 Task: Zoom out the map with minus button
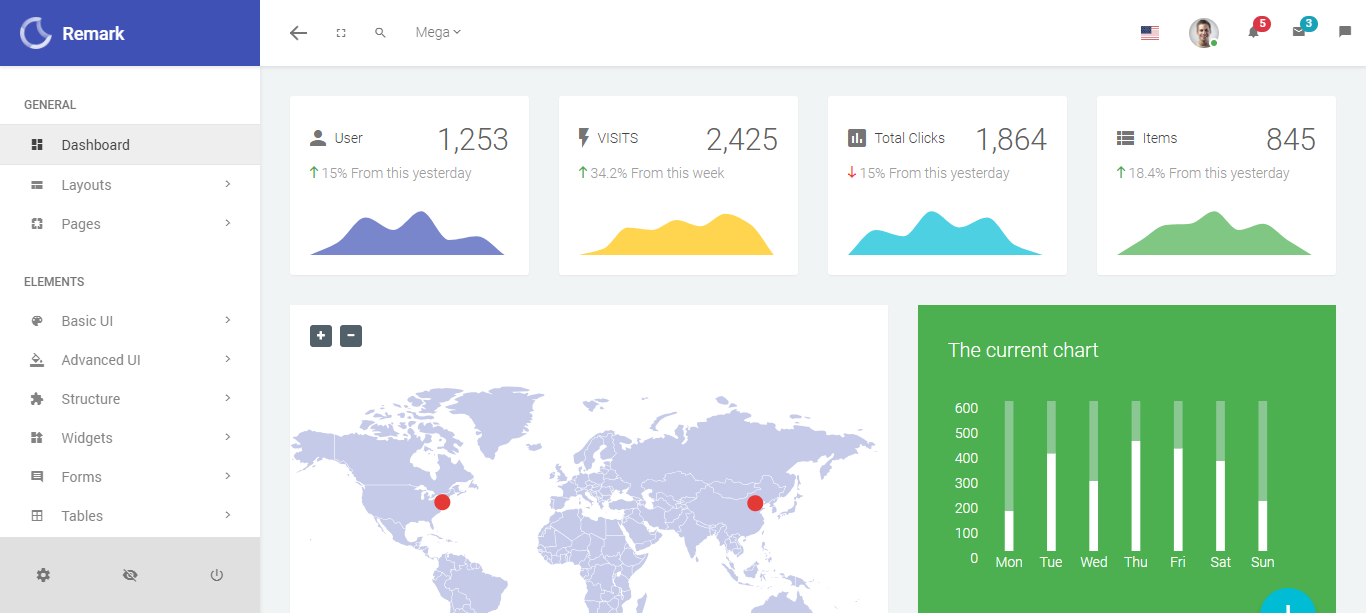(x=351, y=336)
